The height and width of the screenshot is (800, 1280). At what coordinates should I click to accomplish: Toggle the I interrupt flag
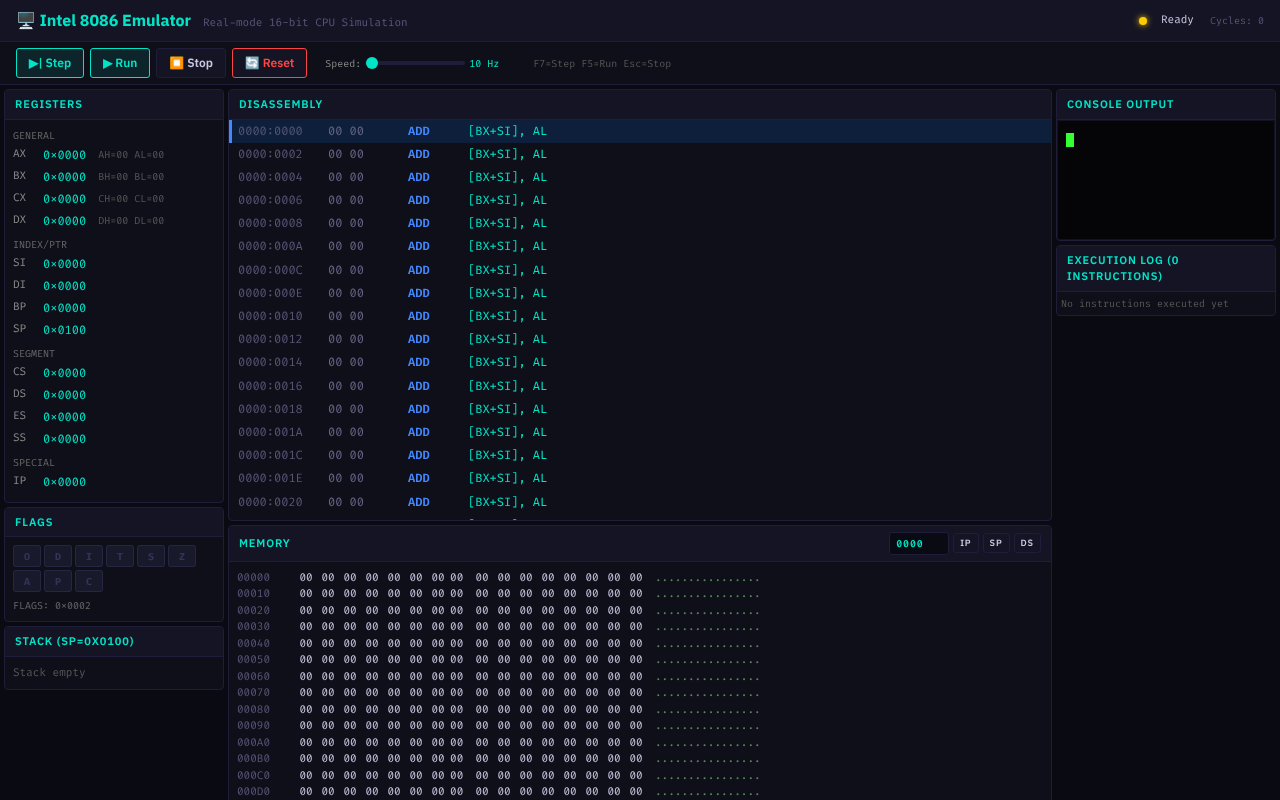coord(89,556)
